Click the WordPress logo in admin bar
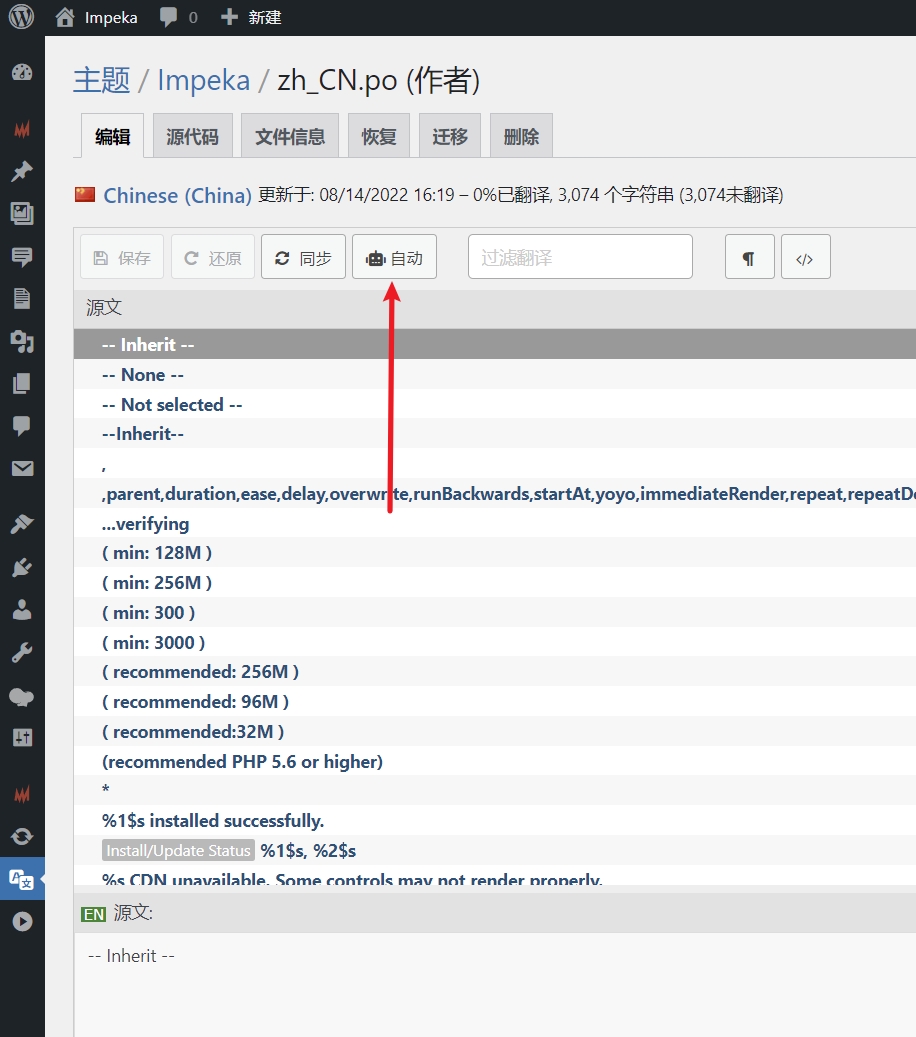Screen dimensions: 916x1037 21,17
